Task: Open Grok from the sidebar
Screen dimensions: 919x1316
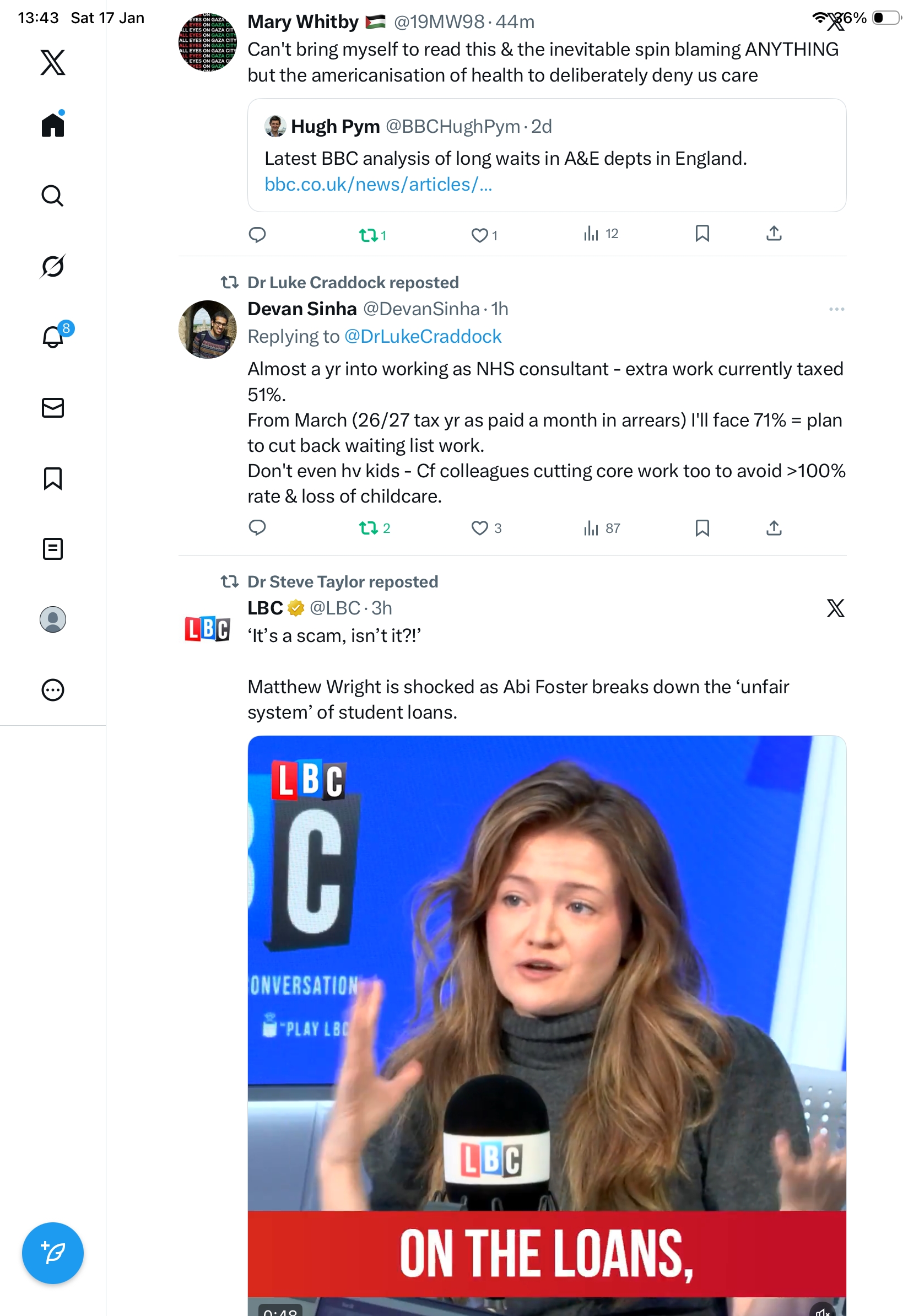Action: coord(53,266)
